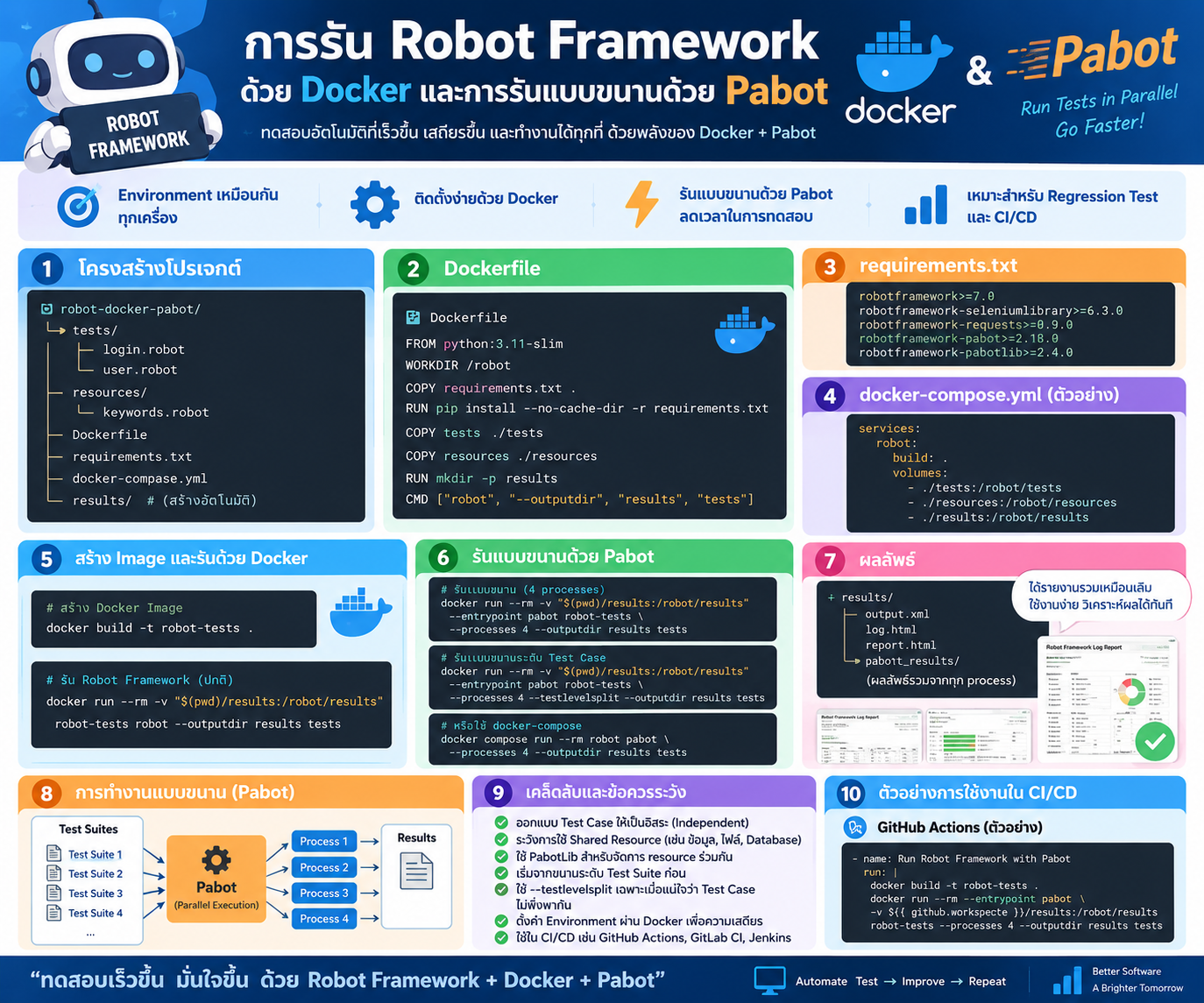Click the Pabot gear icon in orange box
This screenshot has height=1003, width=1204.
[216, 860]
